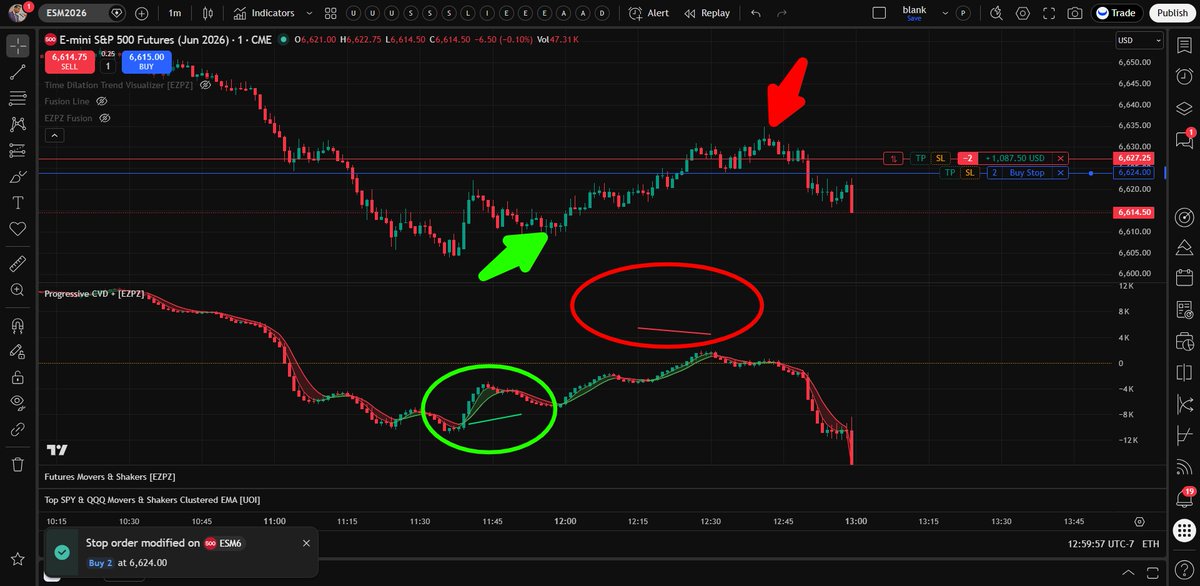1200x586 pixels.
Task: Select the crosshair cursor tool
Action: pyautogui.click(x=17, y=47)
